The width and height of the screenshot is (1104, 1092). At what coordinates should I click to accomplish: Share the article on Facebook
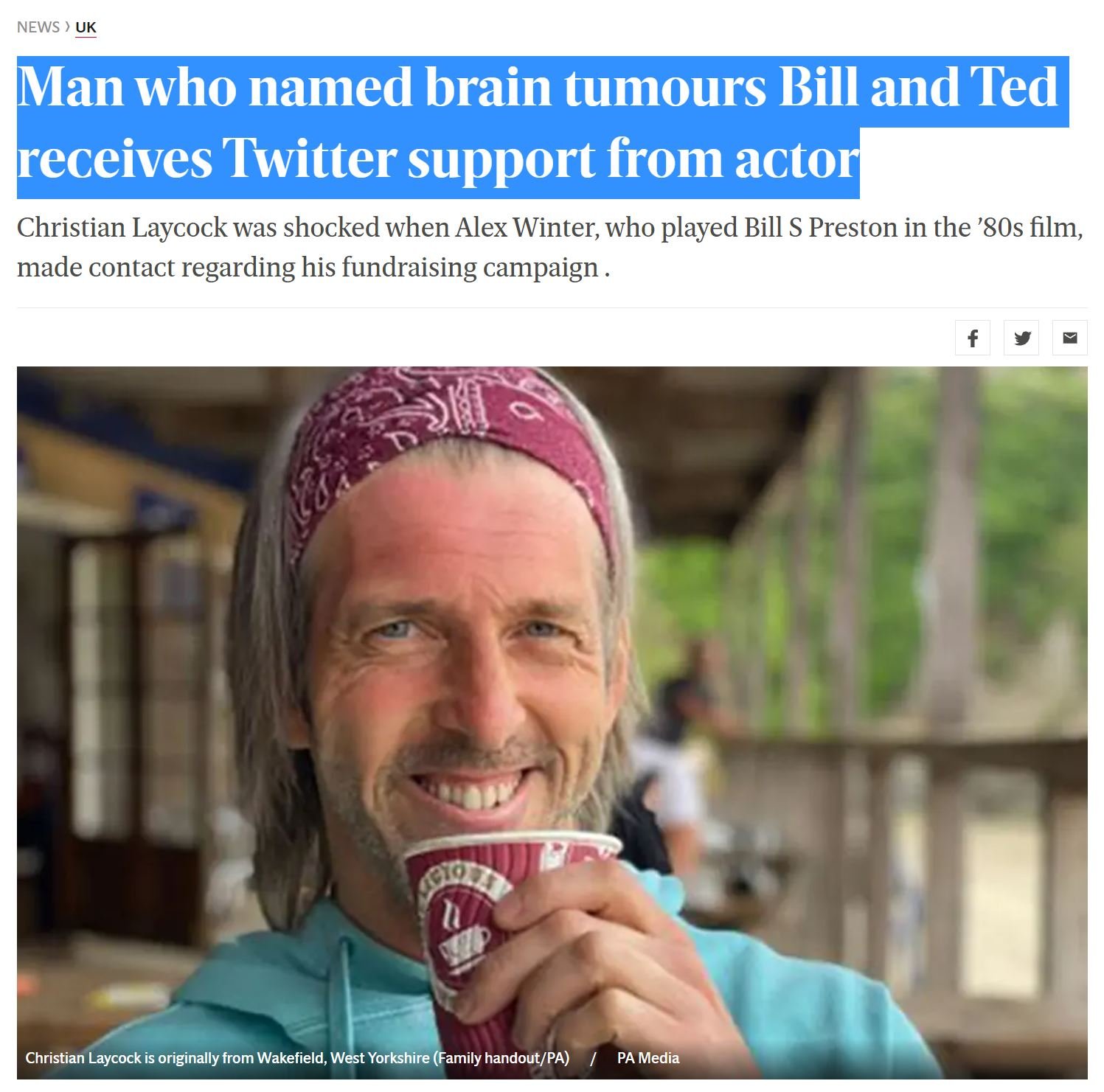coord(972,338)
